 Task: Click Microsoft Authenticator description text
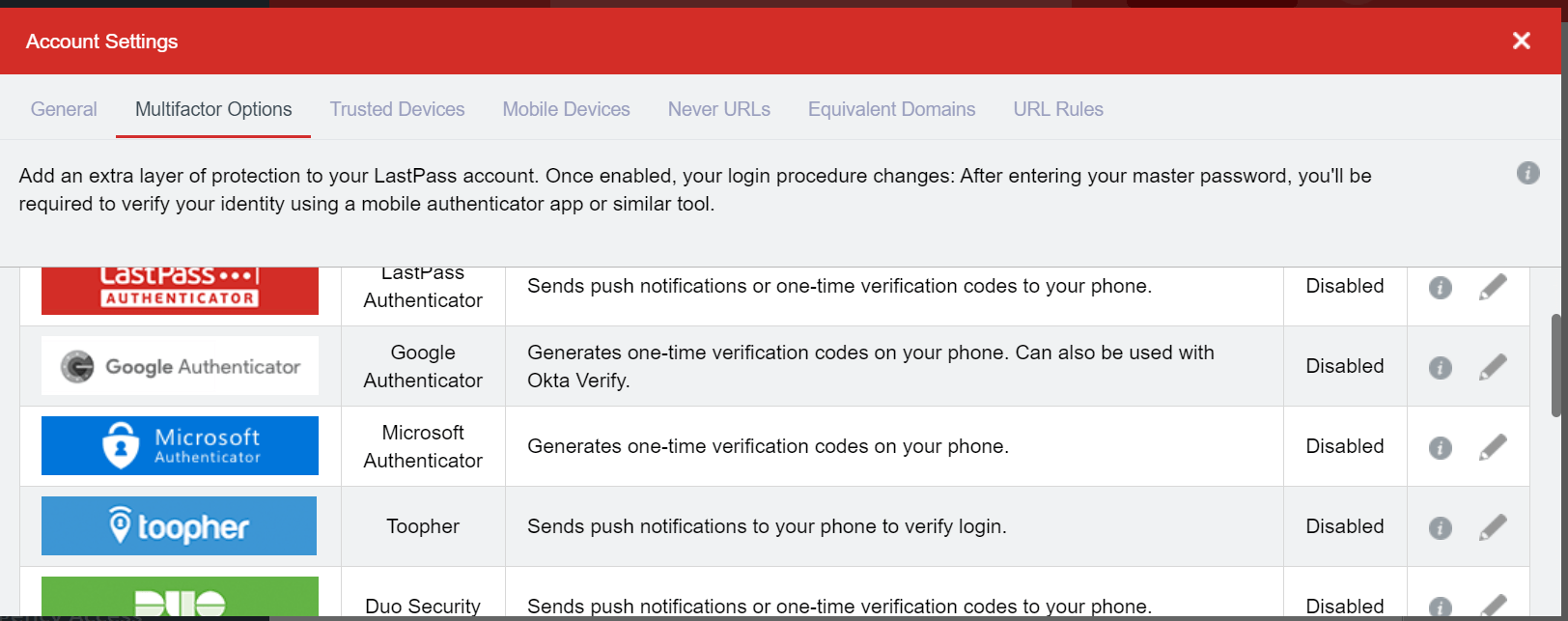point(768,446)
